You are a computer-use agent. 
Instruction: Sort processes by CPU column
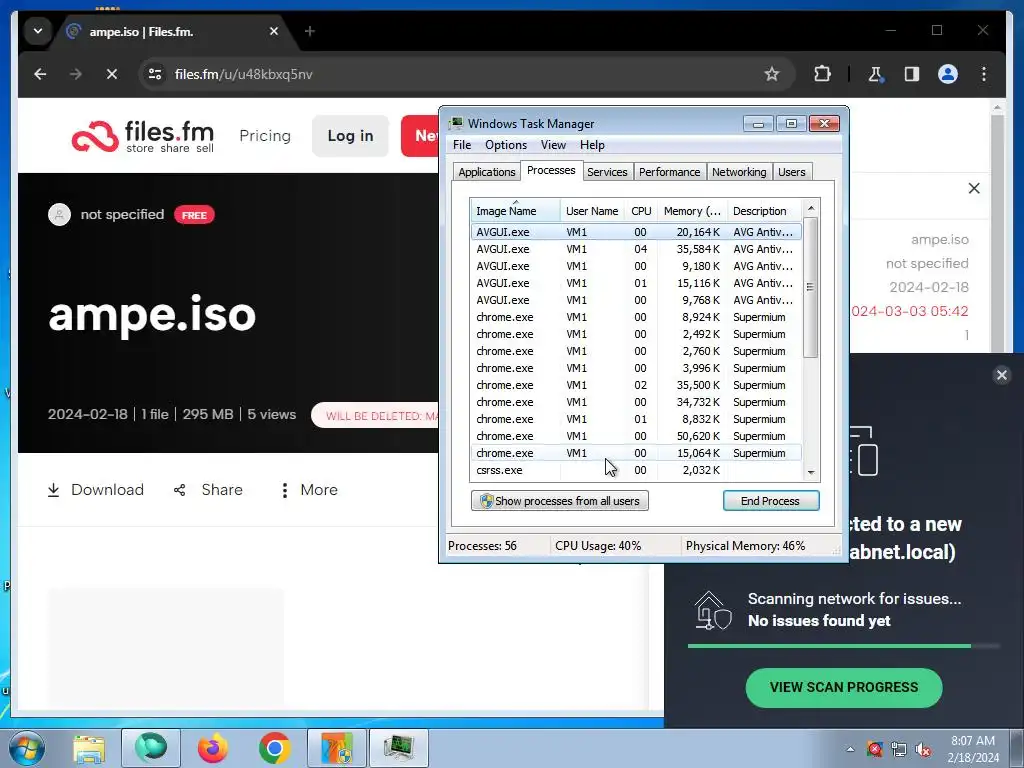pos(641,211)
